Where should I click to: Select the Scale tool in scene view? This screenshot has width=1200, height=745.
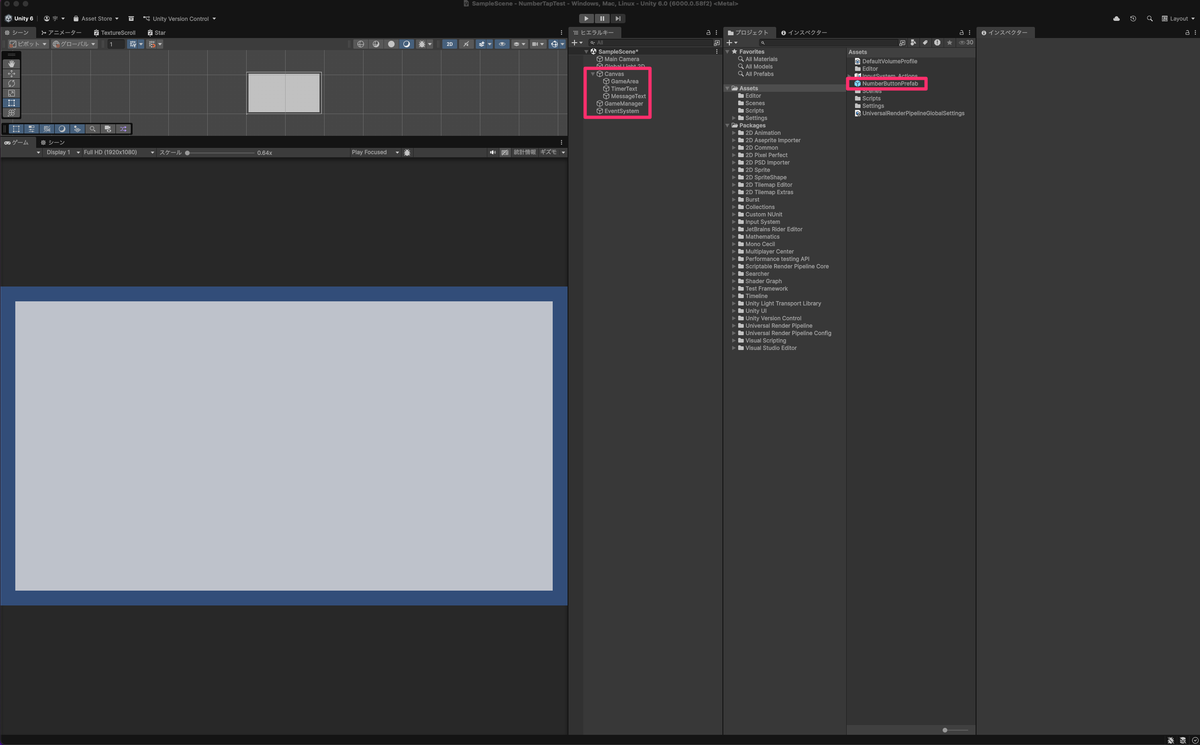pos(12,93)
